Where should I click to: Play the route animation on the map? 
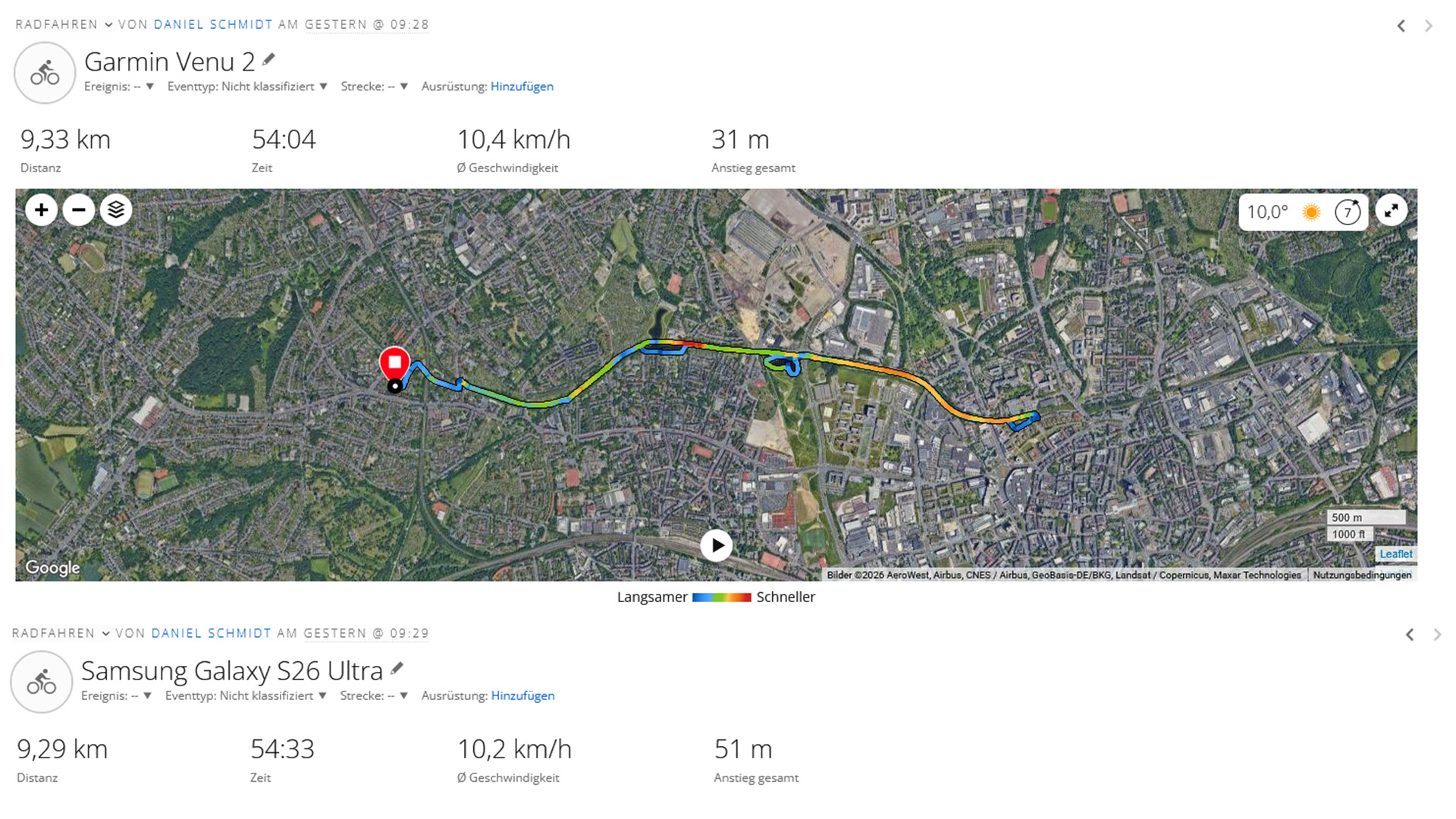click(x=716, y=545)
